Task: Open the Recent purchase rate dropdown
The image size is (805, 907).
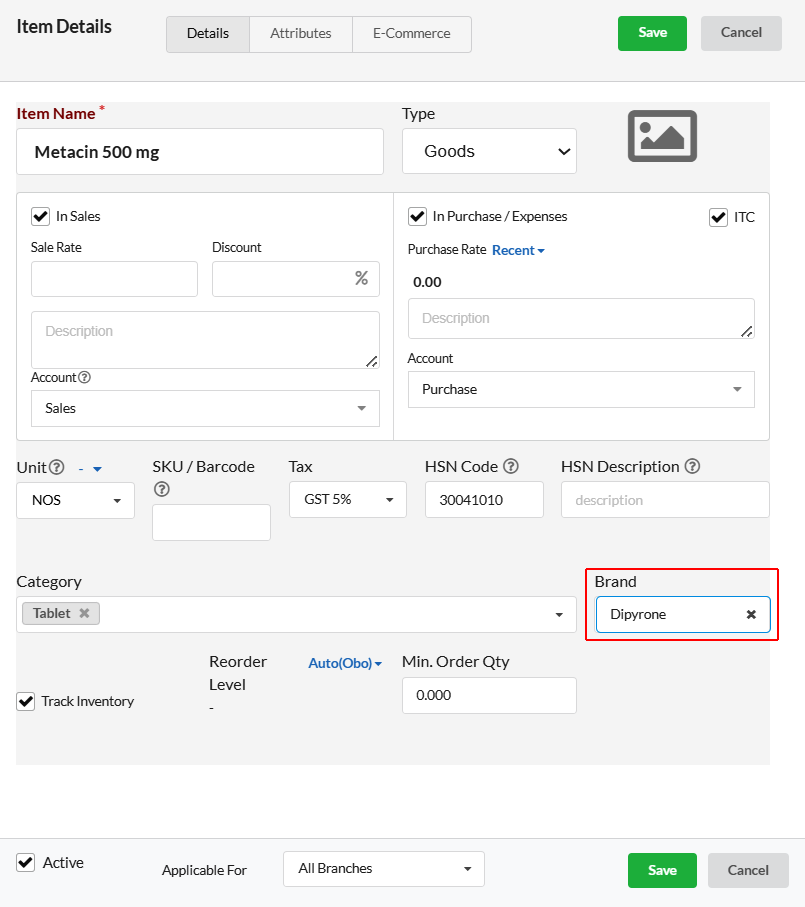Action: (518, 250)
